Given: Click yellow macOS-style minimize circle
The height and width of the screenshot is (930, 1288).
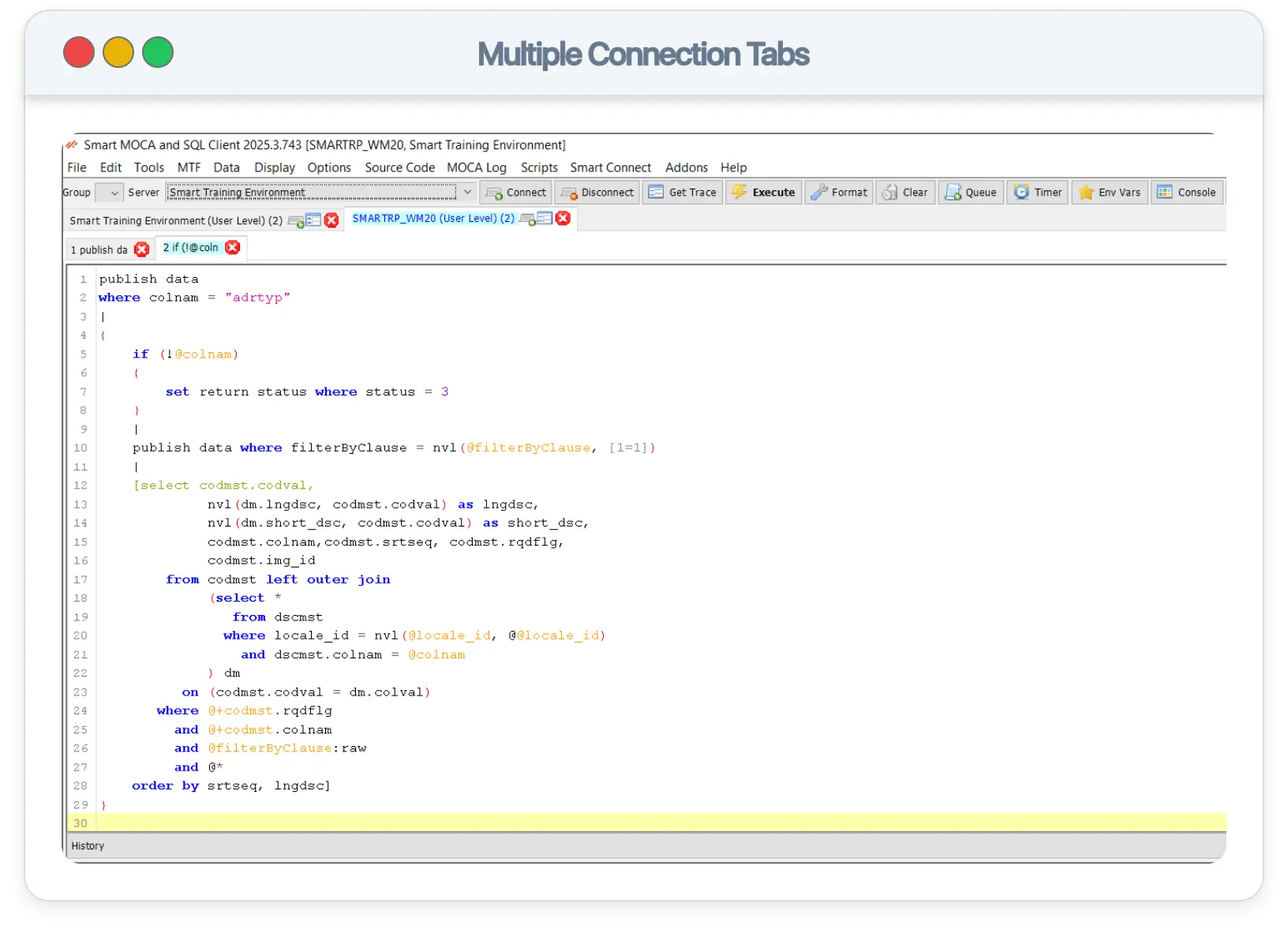Looking at the screenshot, I should (118, 53).
